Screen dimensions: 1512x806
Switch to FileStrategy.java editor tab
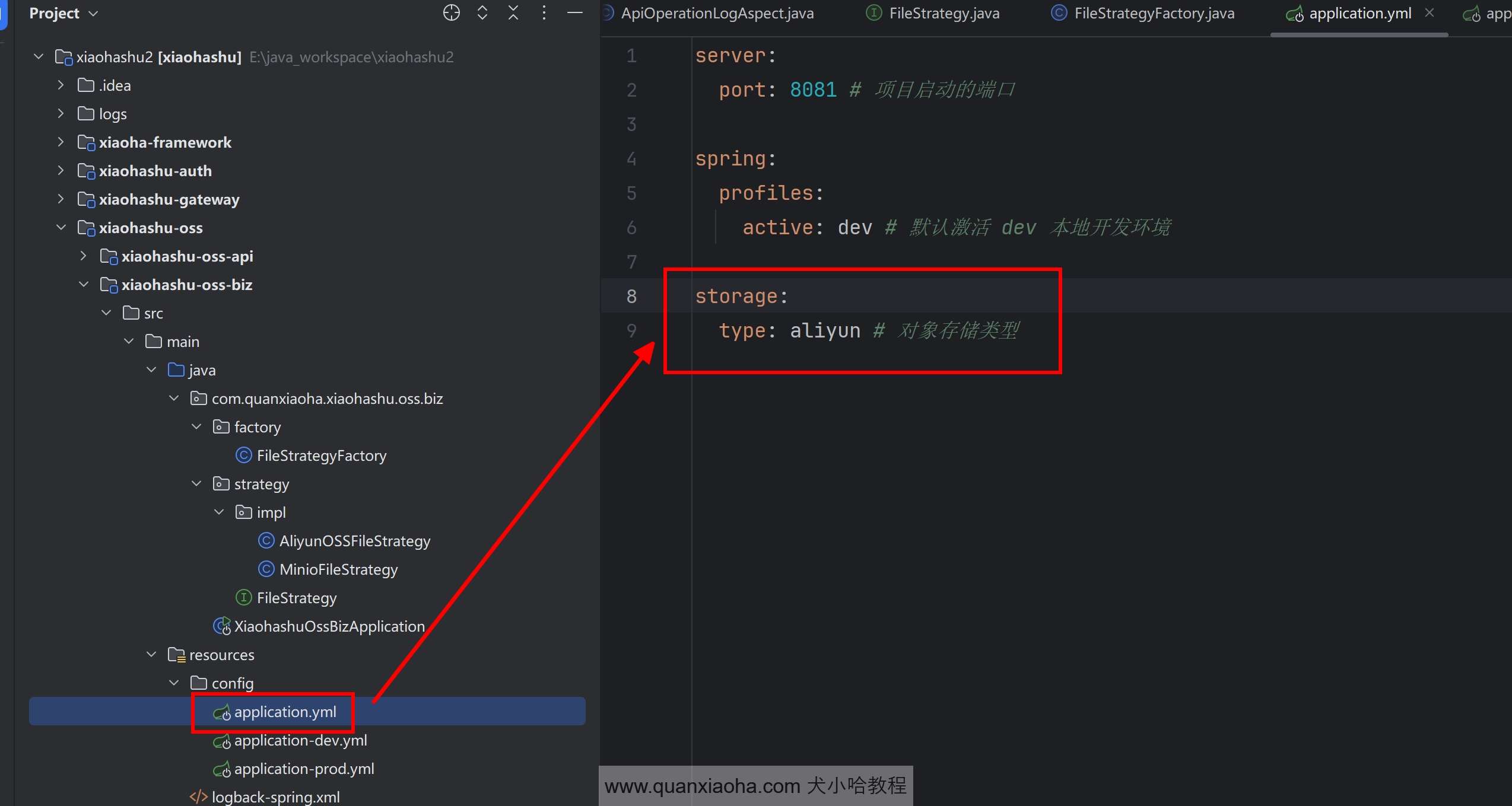(944, 13)
